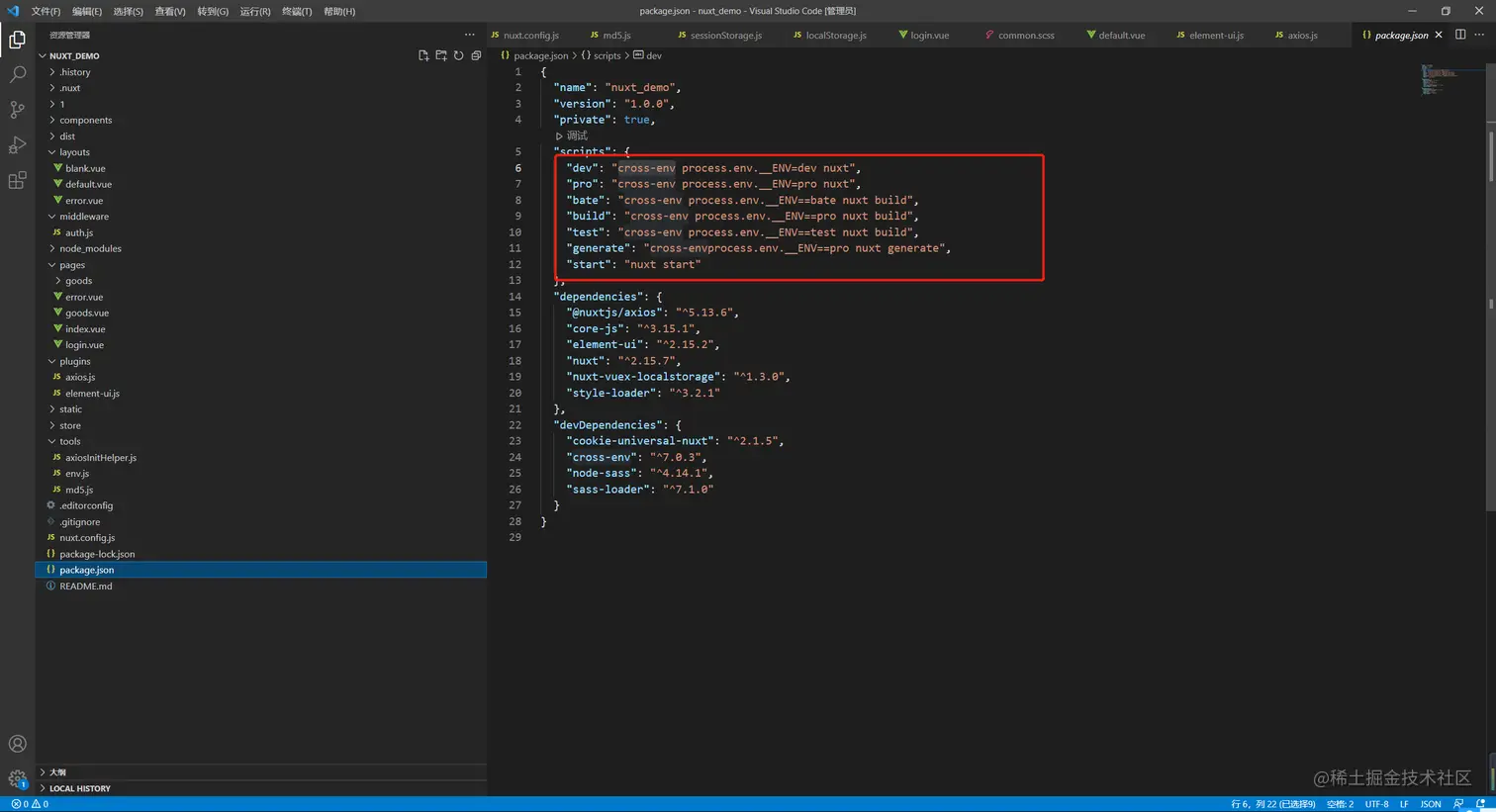Change language mode via JSON status item
Image resolution: width=1496 pixels, height=812 pixels.
1431,804
